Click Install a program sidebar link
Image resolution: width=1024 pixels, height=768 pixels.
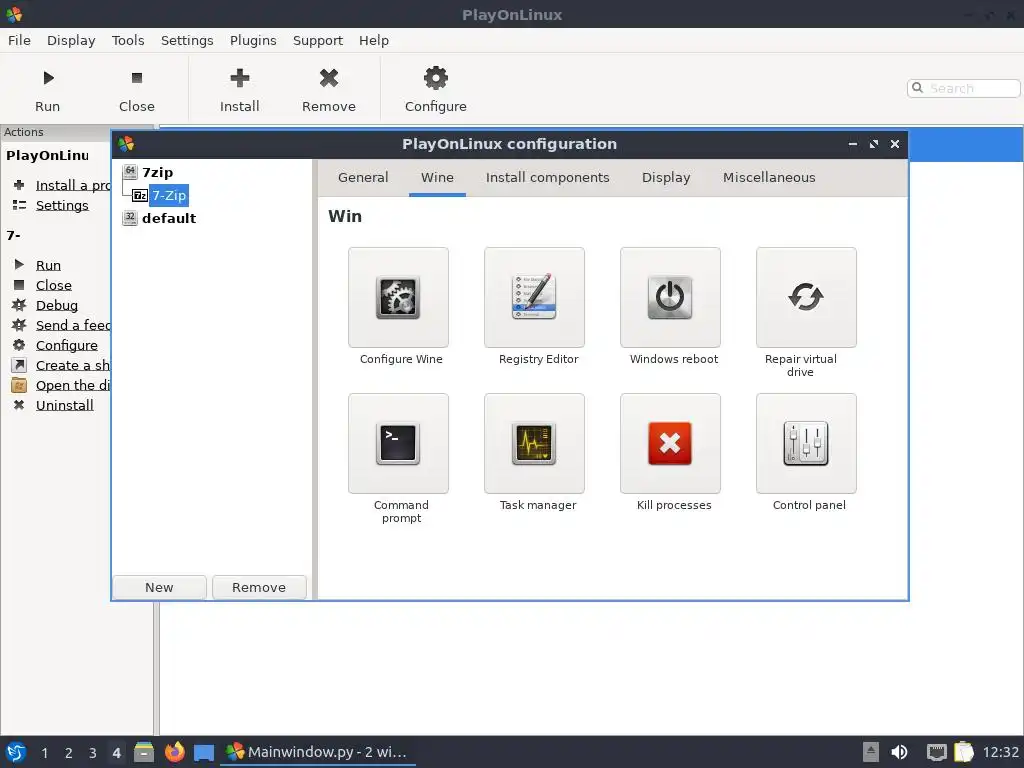tap(72, 185)
